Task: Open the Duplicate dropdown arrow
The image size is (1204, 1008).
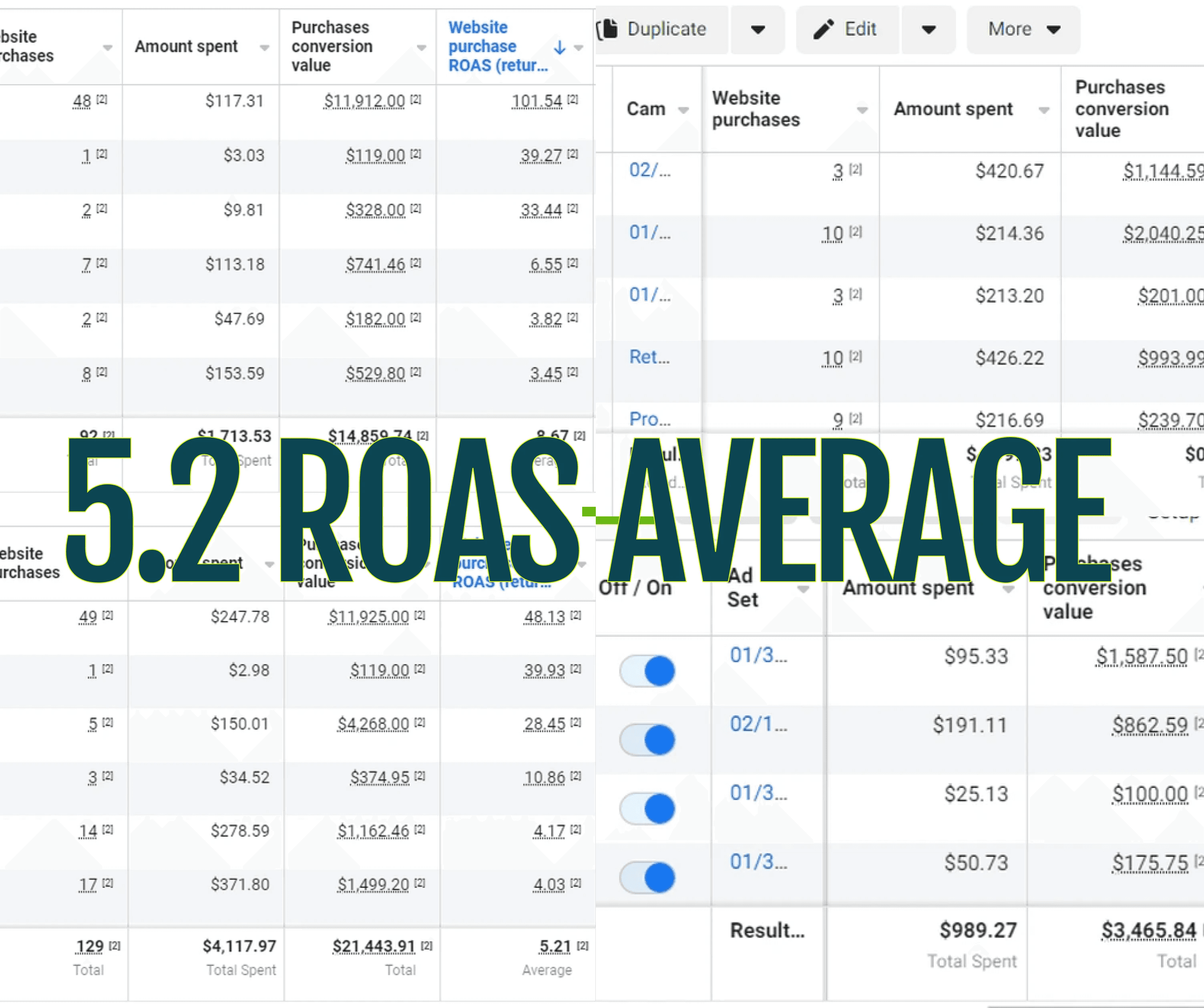Action: pyautogui.click(x=758, y=29)
